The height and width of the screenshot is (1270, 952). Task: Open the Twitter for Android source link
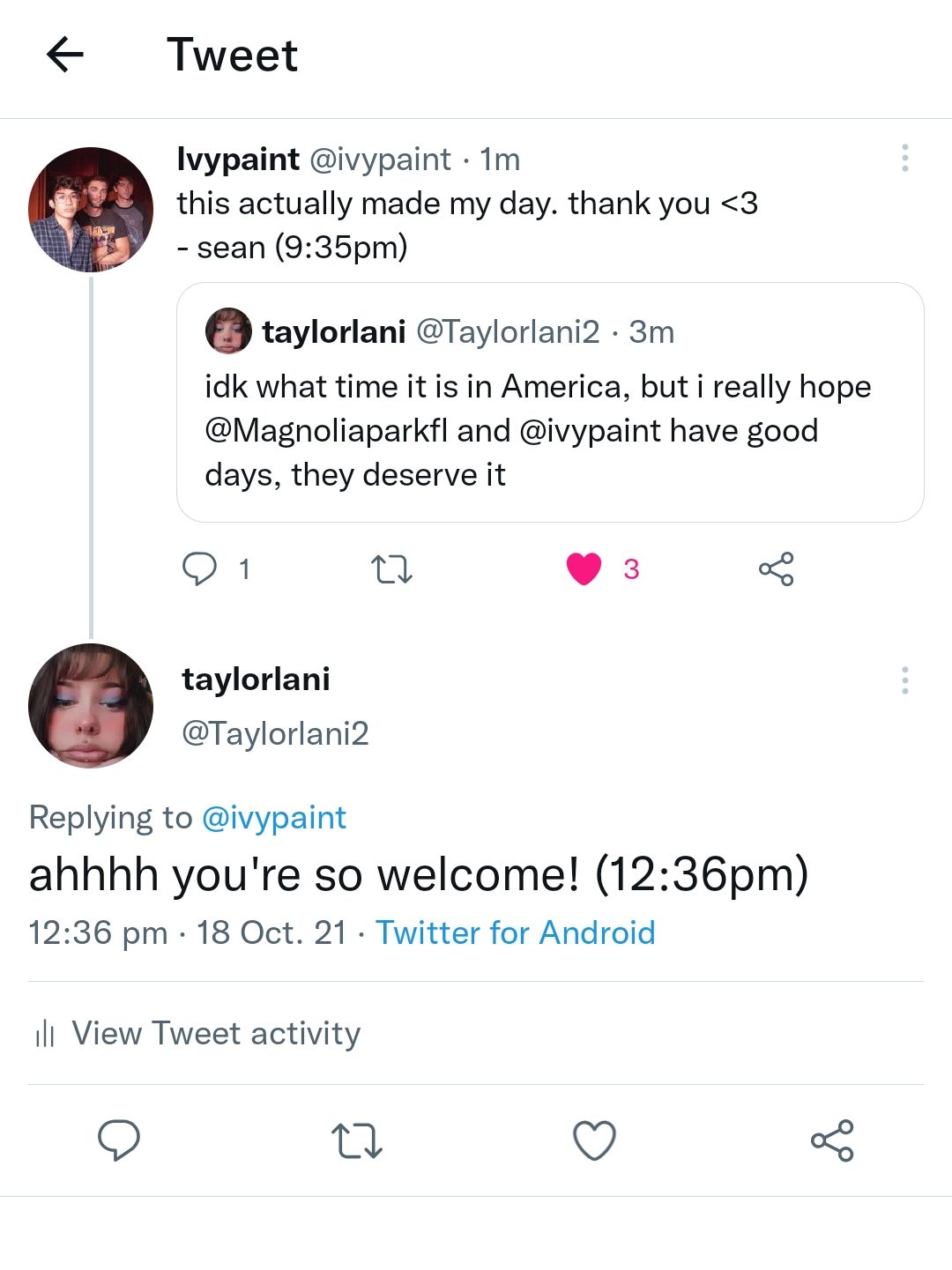tap(516, 932)
